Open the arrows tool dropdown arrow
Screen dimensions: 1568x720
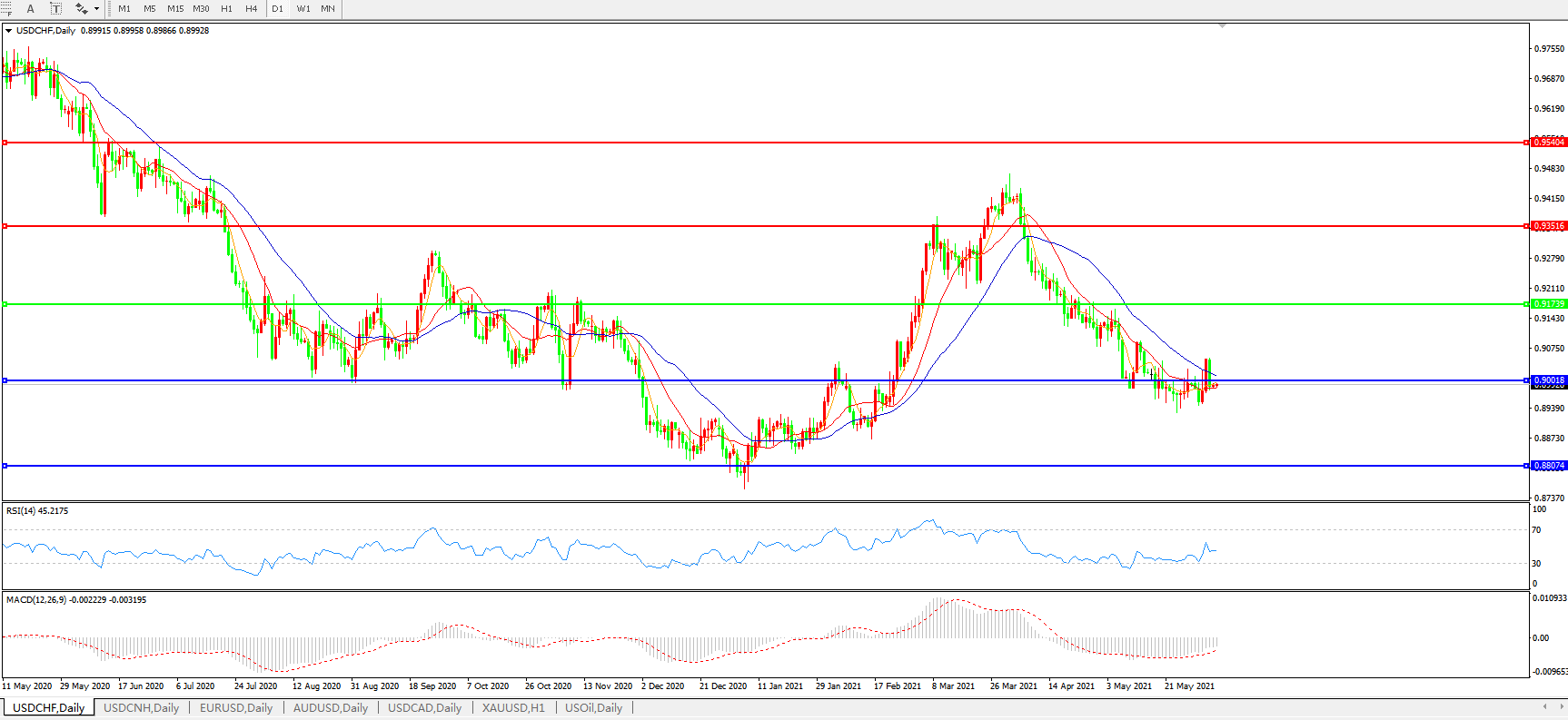pyautogui.click(x=96, y=8)
